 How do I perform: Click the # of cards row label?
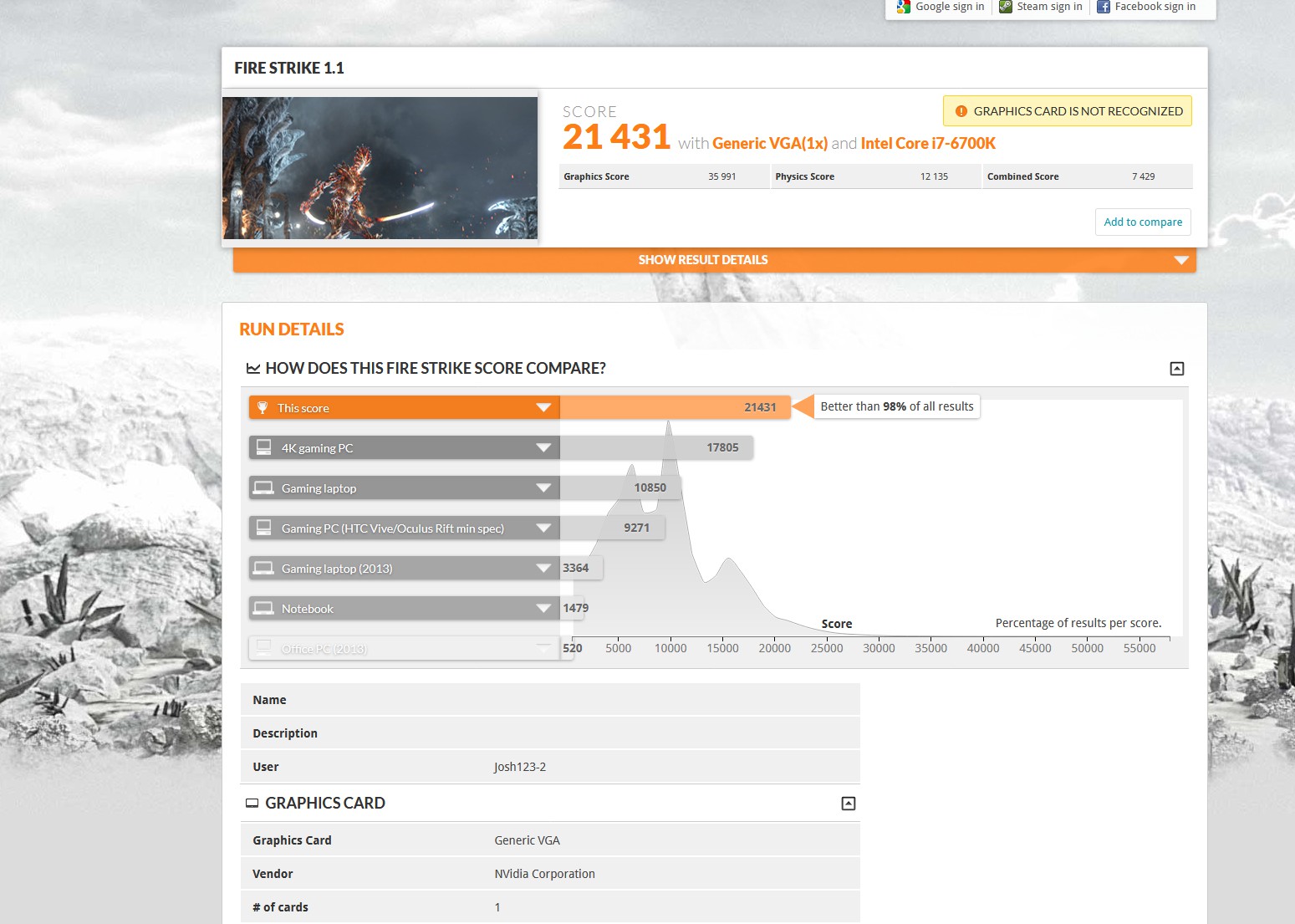point(280,907)
